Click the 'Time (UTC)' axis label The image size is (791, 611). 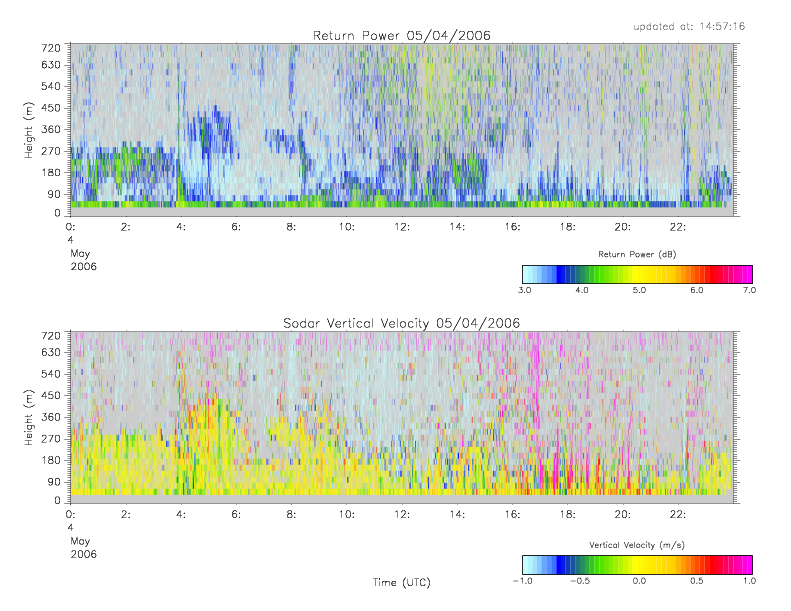pos(402,582)
